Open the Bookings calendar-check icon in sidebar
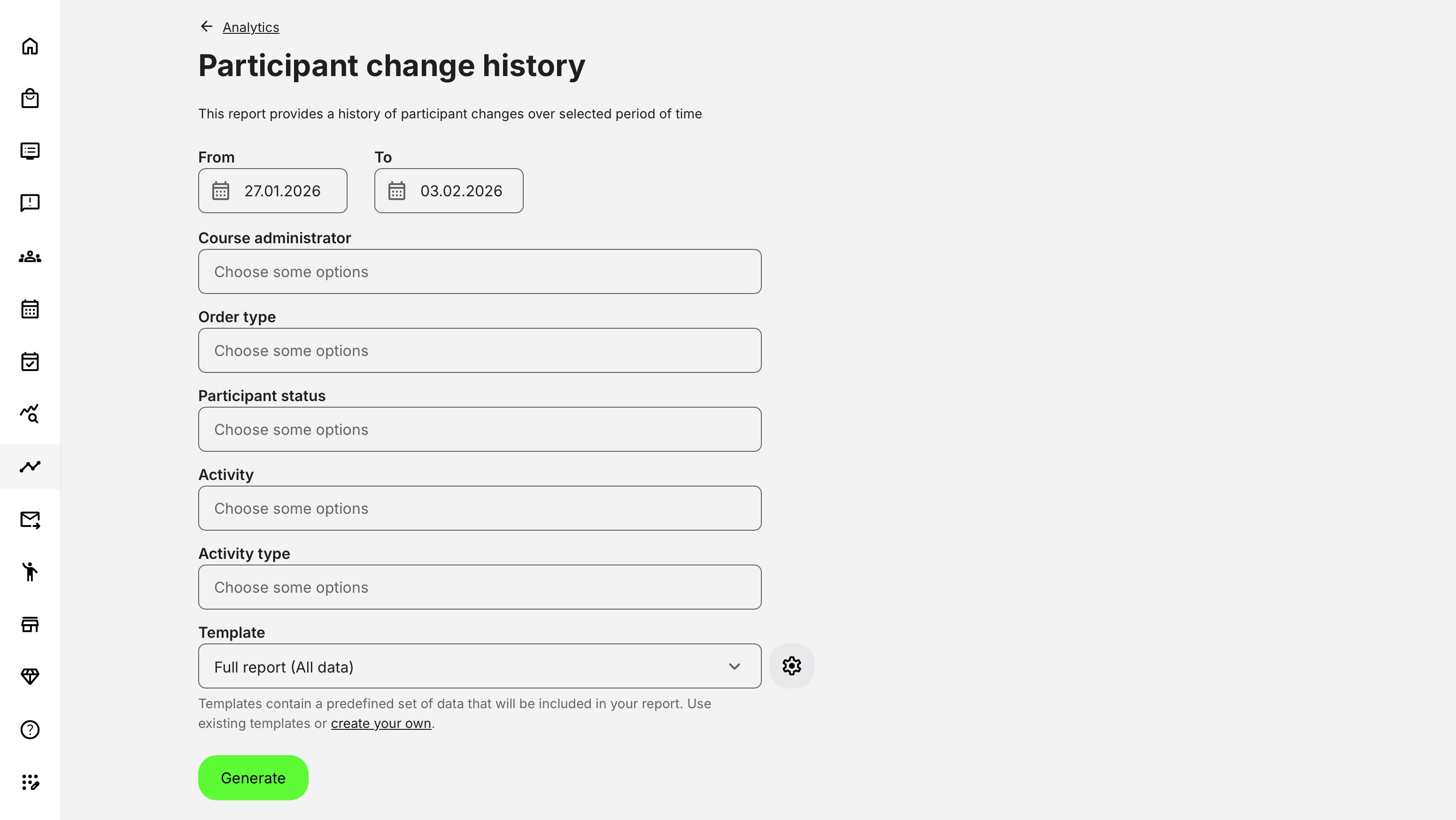The height and width of the screenshot is (820, 1456). coord(30,362)
